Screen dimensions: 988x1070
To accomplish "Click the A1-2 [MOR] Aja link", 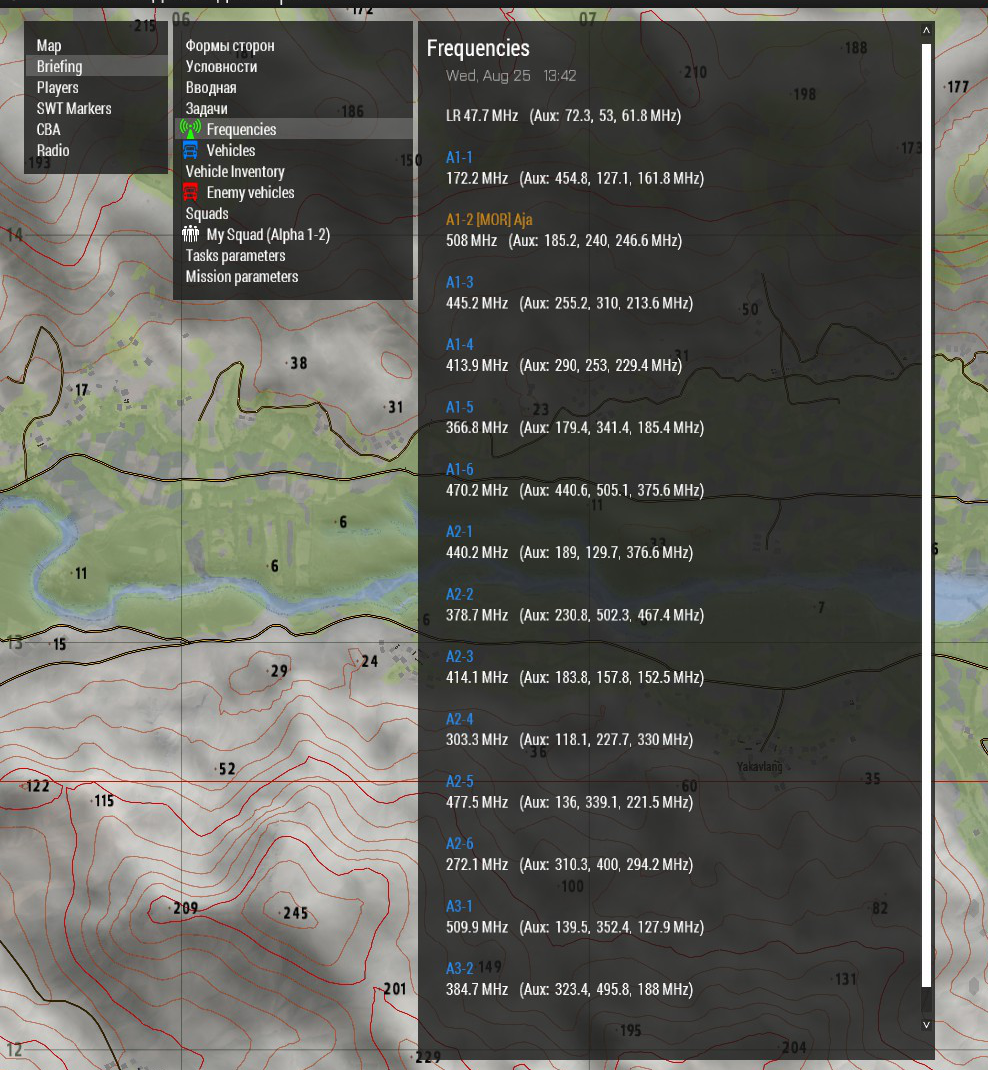I will [x=489, y=220].
